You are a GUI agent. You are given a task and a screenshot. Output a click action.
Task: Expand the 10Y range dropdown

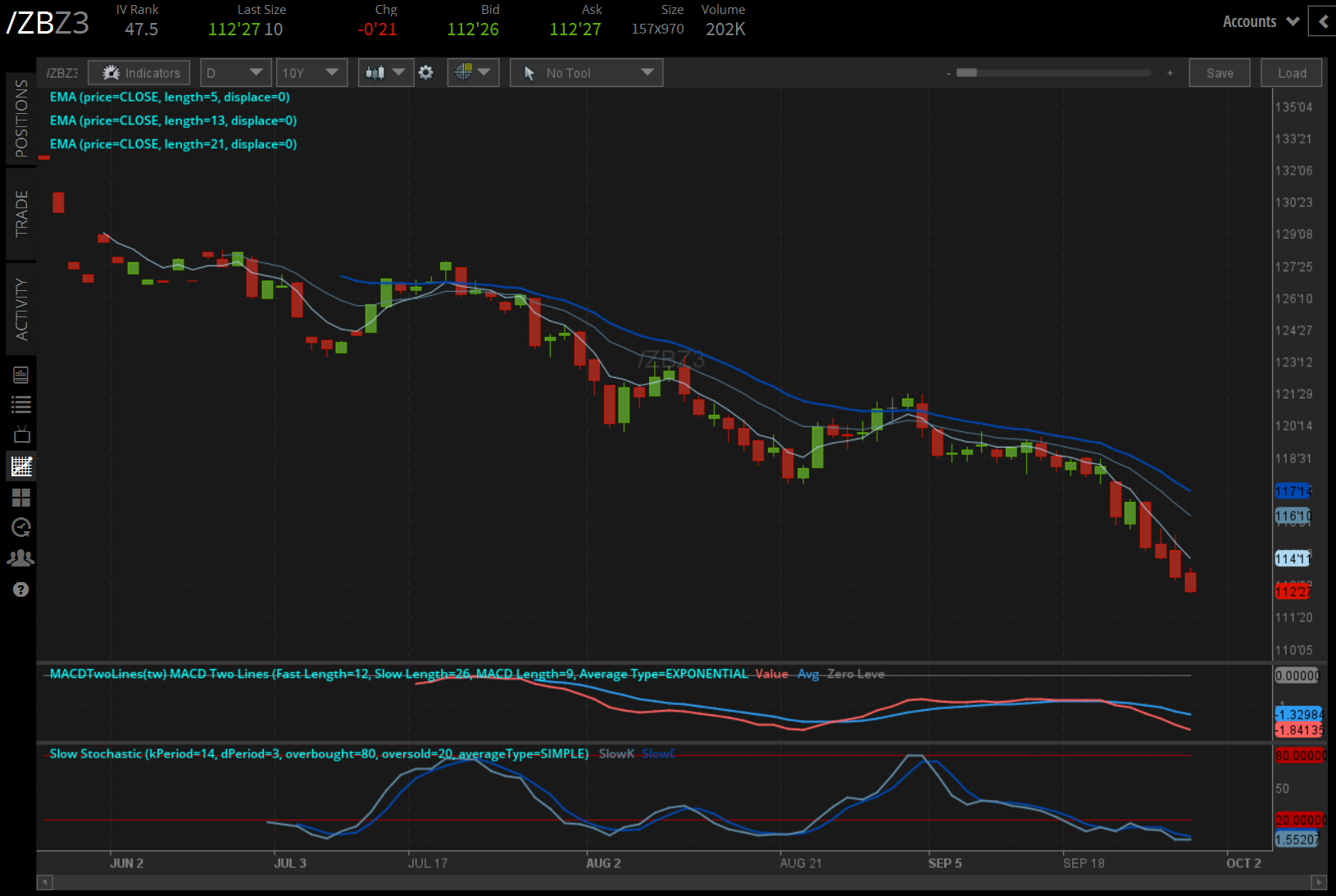pos(311,72)
